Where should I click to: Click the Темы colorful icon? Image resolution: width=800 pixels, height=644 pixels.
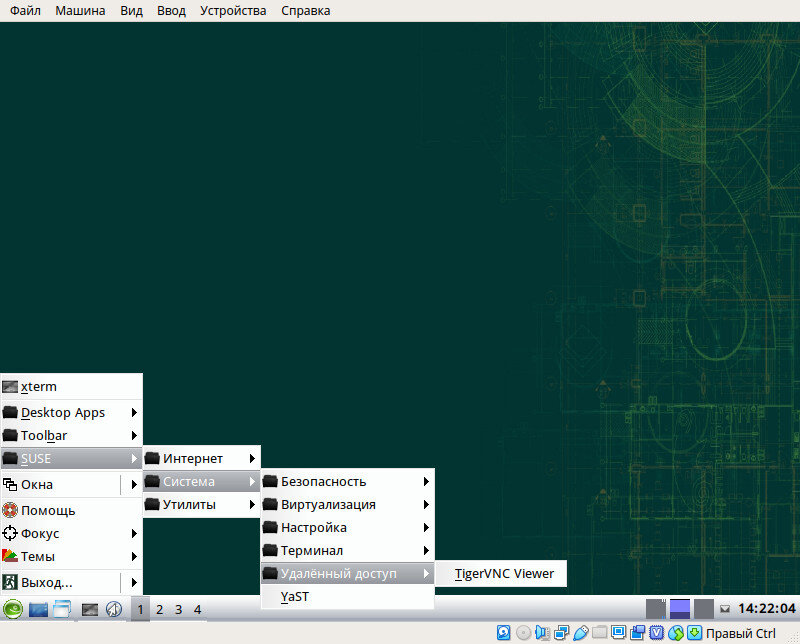[10, 556]
